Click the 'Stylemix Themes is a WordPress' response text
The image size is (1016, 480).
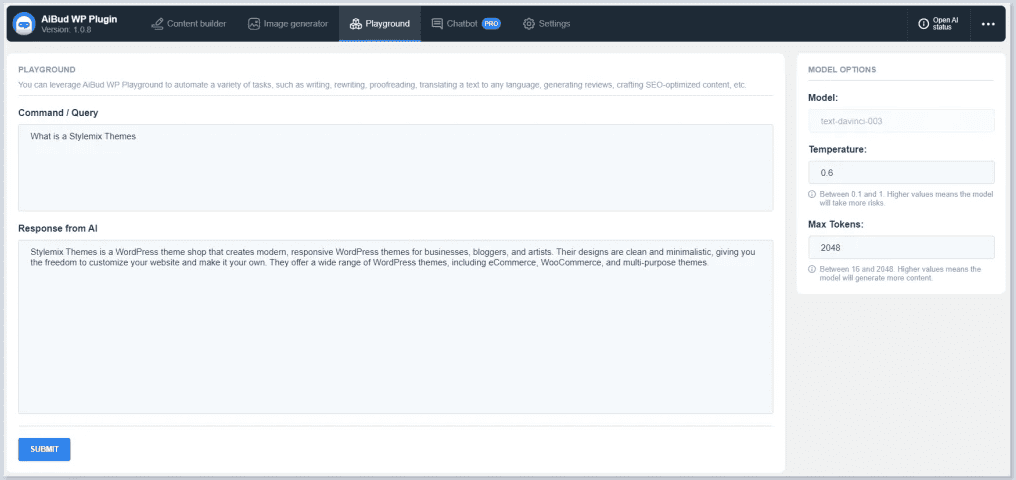pyautogui.click(x=392, y=257)
